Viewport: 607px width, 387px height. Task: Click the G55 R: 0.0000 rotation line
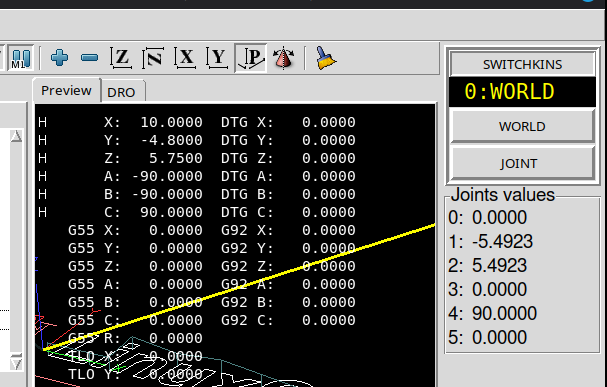(x=135, y=338)
